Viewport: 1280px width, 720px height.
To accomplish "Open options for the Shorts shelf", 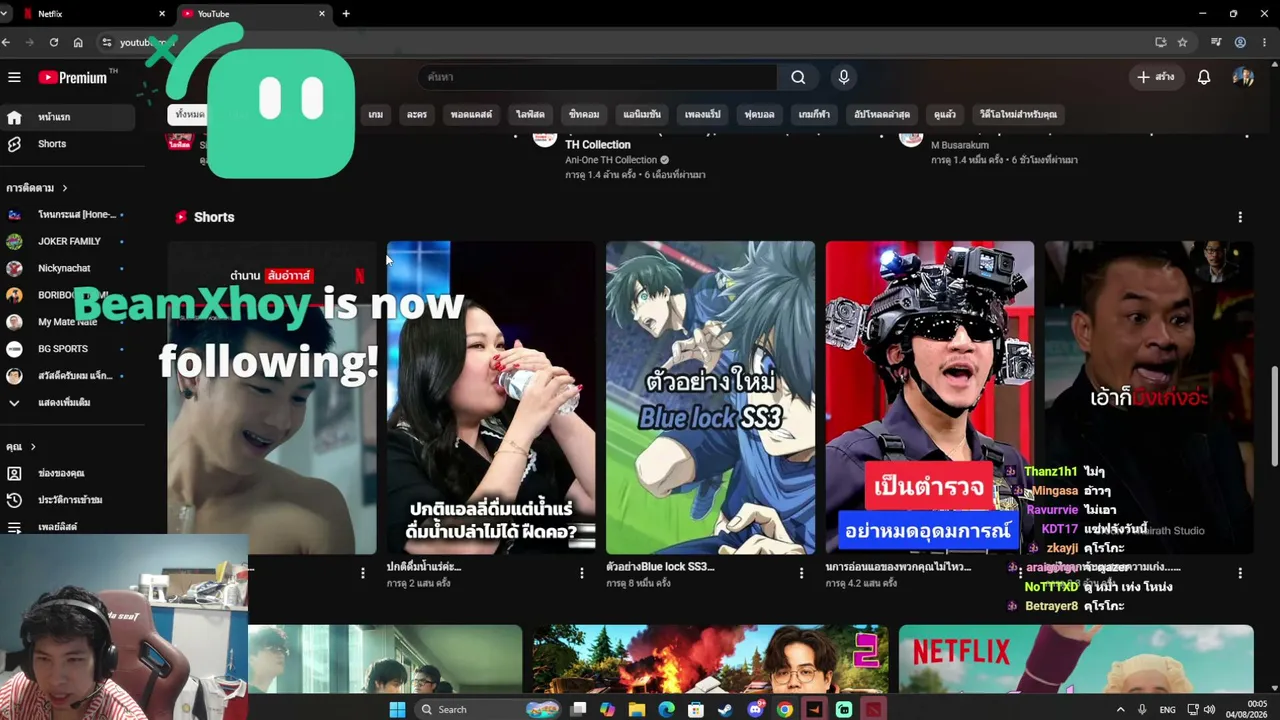I will [1240, 217].
